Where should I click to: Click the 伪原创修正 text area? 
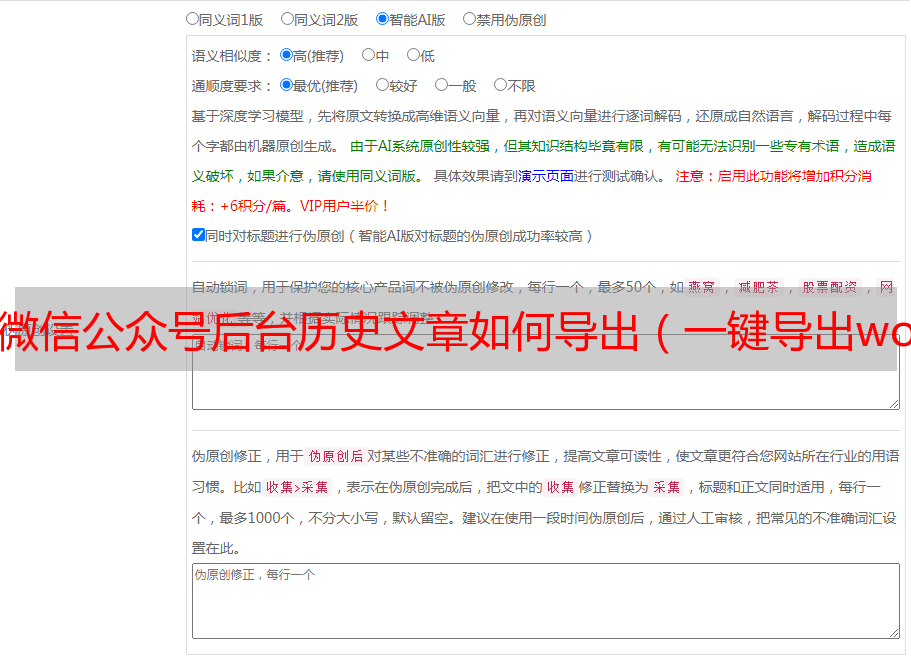point(546,601)
